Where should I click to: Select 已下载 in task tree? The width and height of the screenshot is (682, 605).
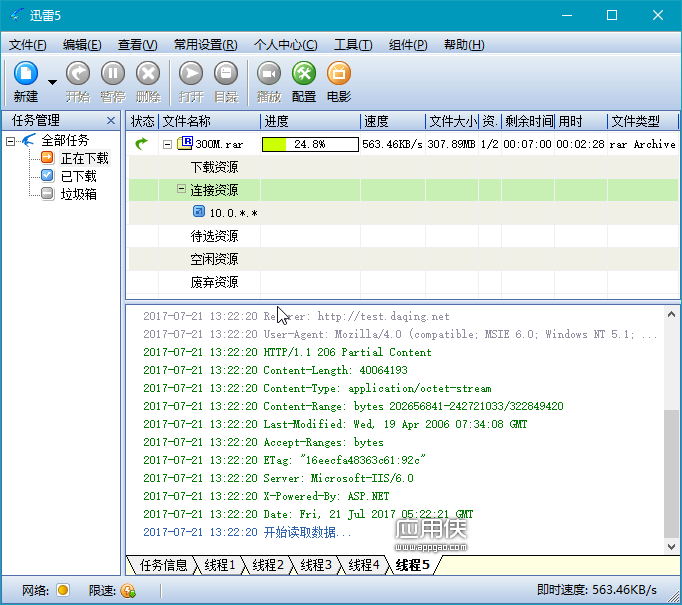pos(78,176)
